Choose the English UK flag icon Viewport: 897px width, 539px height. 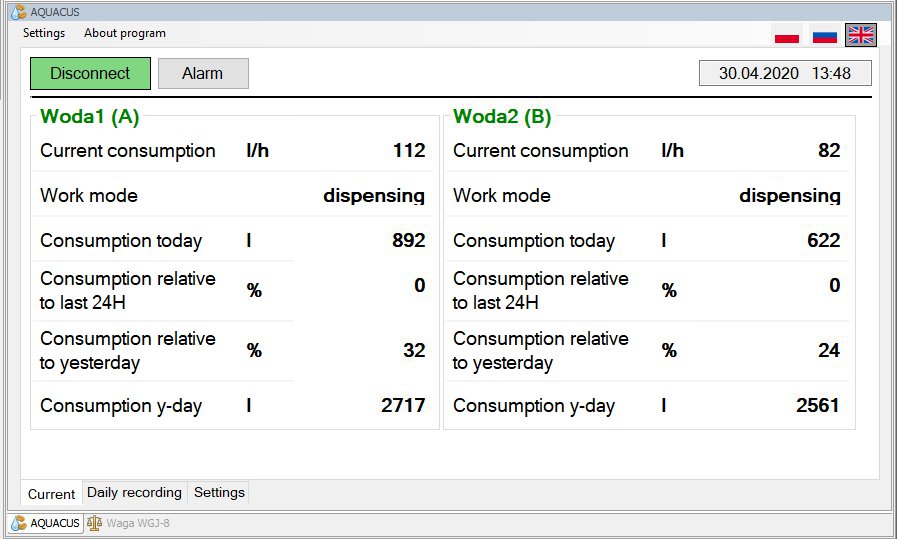pos(860,35)
